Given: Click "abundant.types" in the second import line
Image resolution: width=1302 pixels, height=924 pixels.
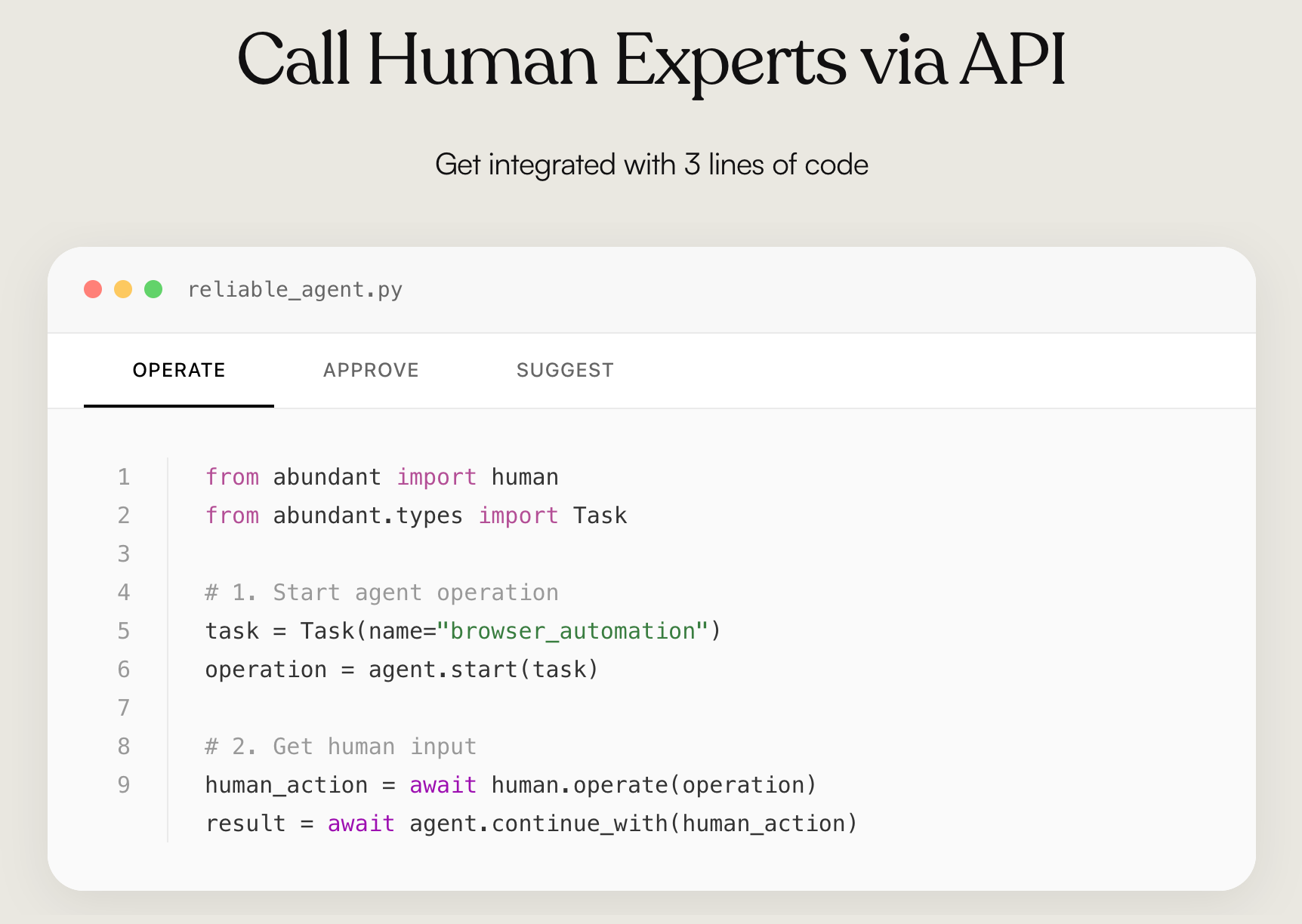Looking at the screenshot, I should point(367,516).
